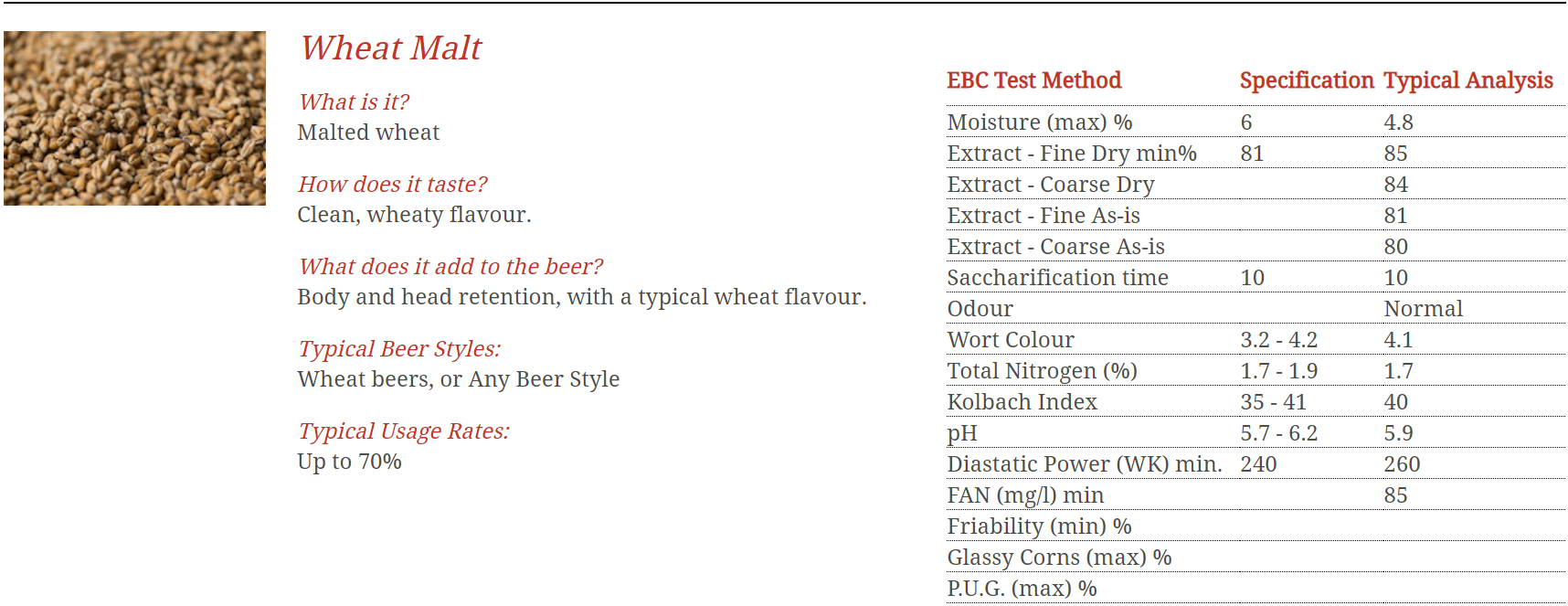Click the pH typical analysis value 5.9
Viewport: 1568px width, 606px height.
(x=1398, y=433)
